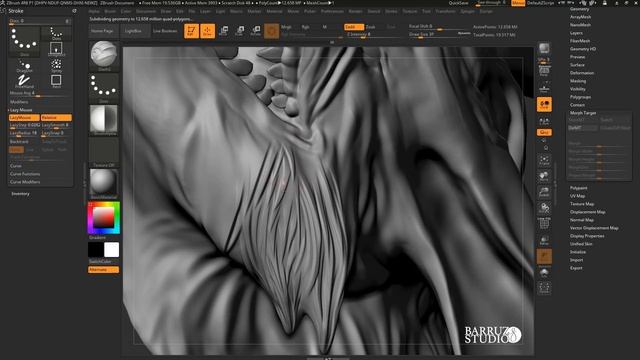
Task: Click the Export button in Tool palette
Action: tap(576, 268)
